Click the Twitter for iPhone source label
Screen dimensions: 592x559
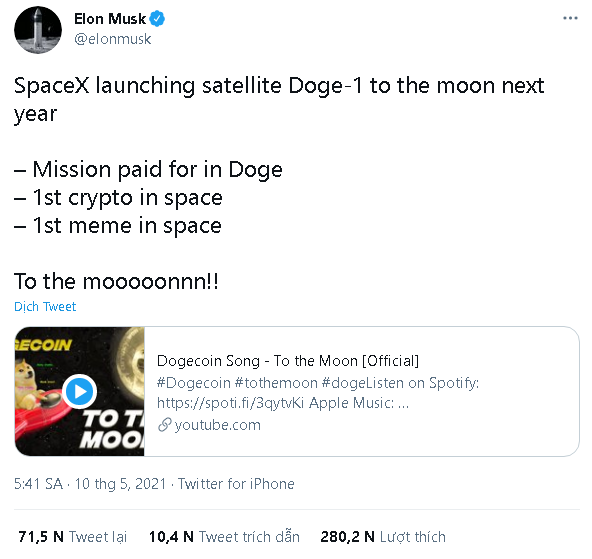click(x=236, y=484)
